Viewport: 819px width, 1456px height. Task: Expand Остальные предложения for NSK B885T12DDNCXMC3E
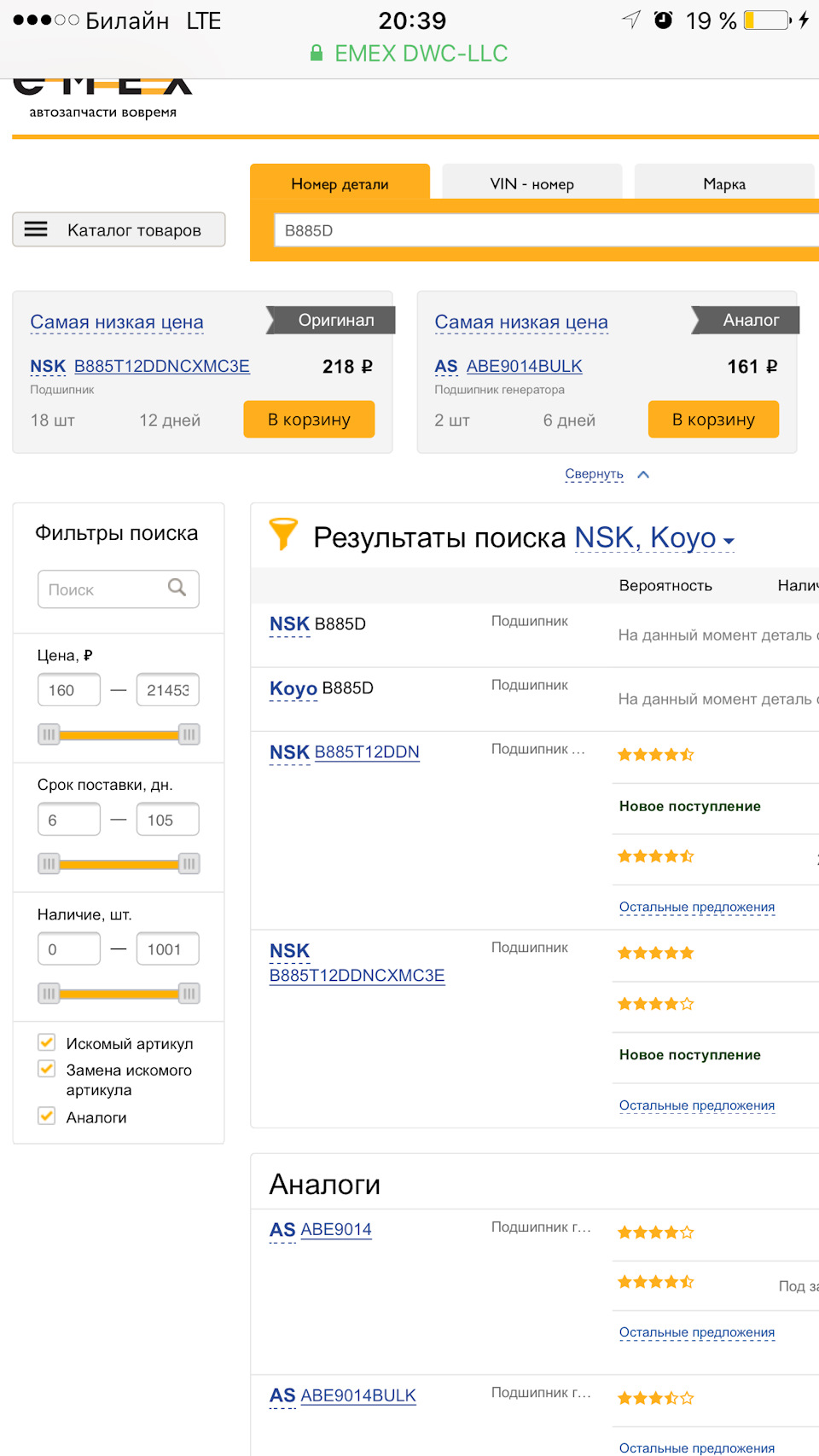click(x=697, y=1105)
